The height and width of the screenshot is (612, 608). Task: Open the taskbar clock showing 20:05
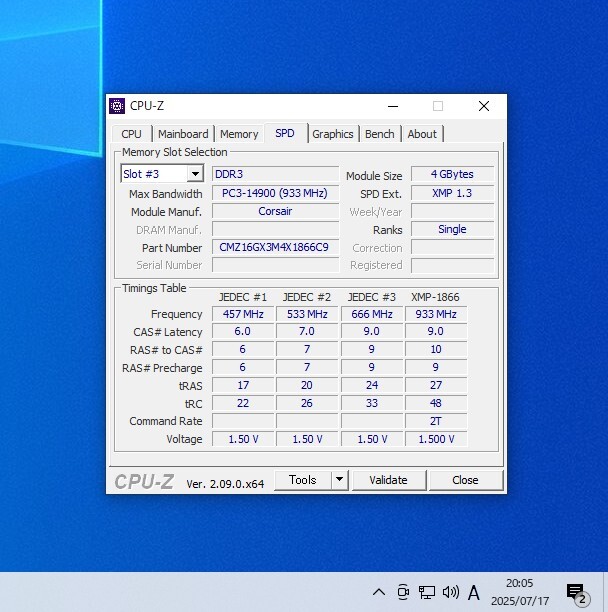point(520,592)
